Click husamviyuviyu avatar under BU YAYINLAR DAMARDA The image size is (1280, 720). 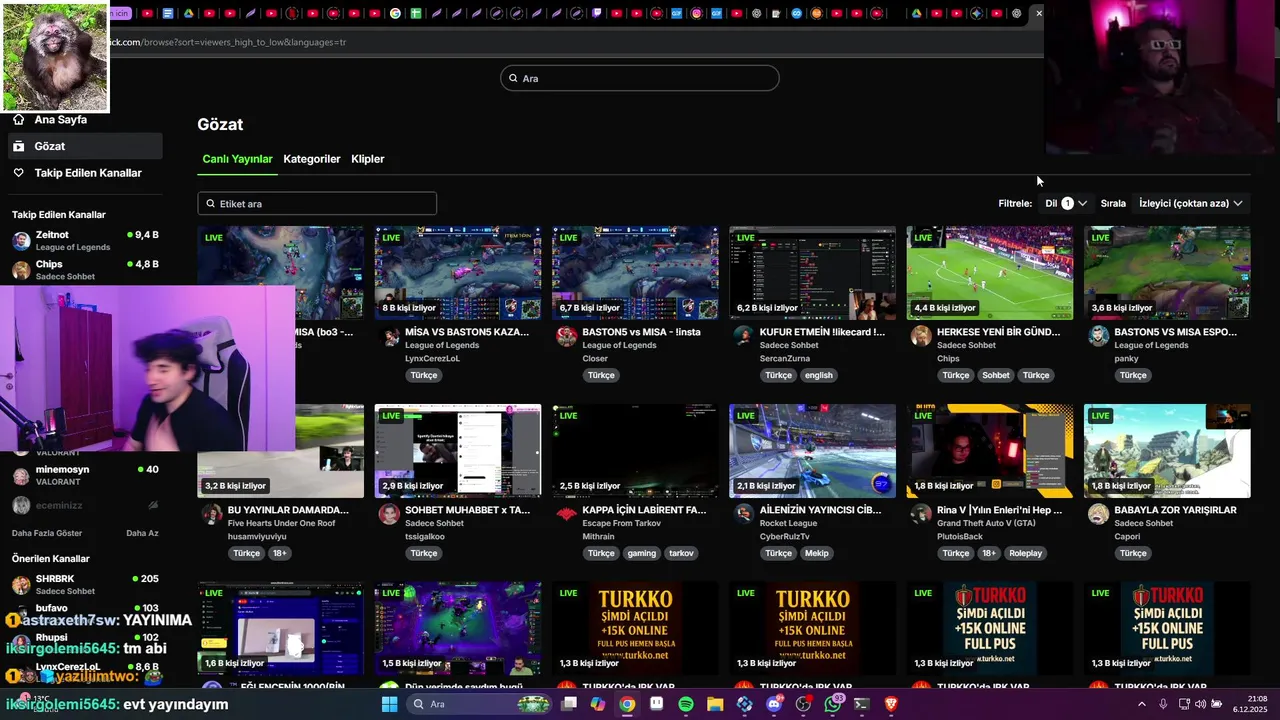212,515
